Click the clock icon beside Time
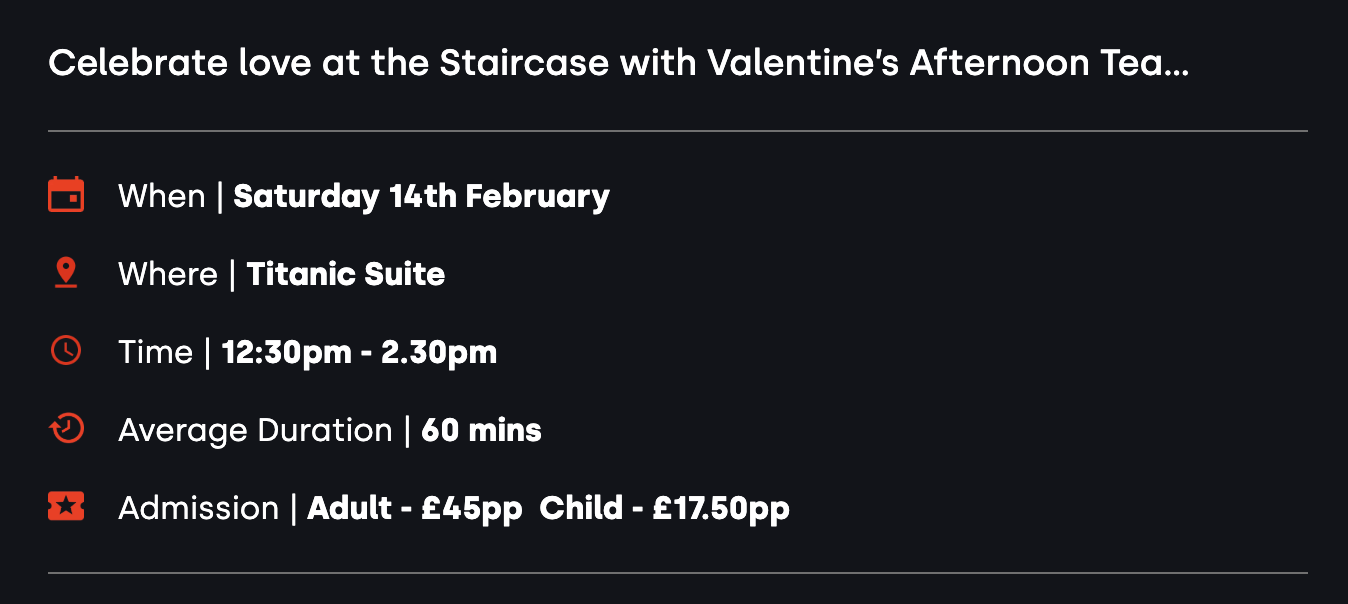The width and height of the screenshot is (1348, 604). coord(66,351)
